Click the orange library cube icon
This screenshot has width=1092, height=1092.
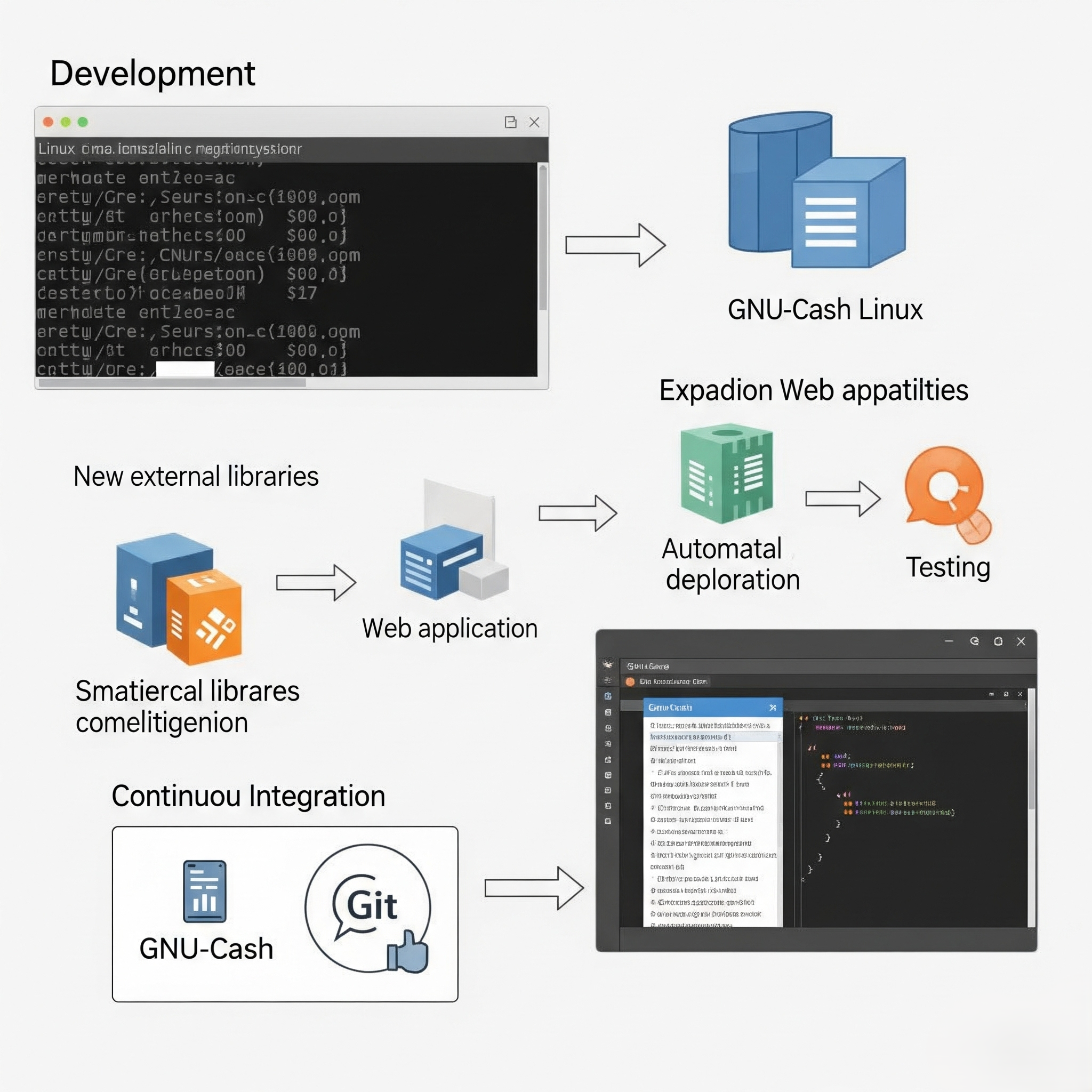[205, 617]
